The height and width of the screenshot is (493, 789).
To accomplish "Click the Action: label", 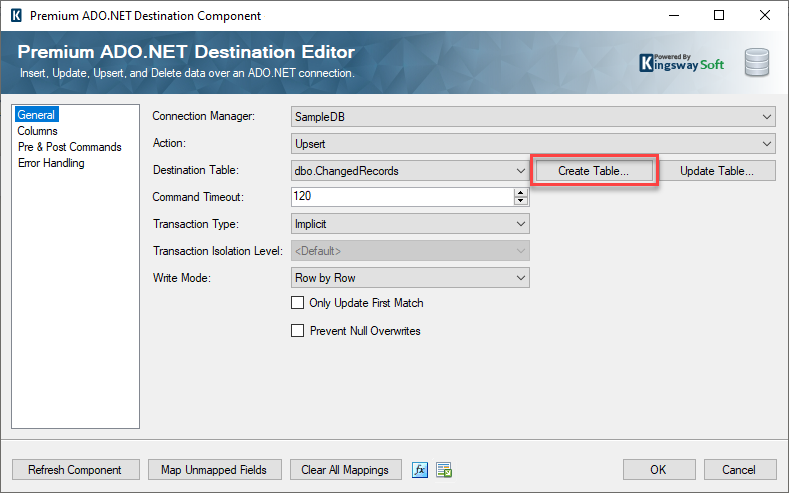I will [170, 143].
